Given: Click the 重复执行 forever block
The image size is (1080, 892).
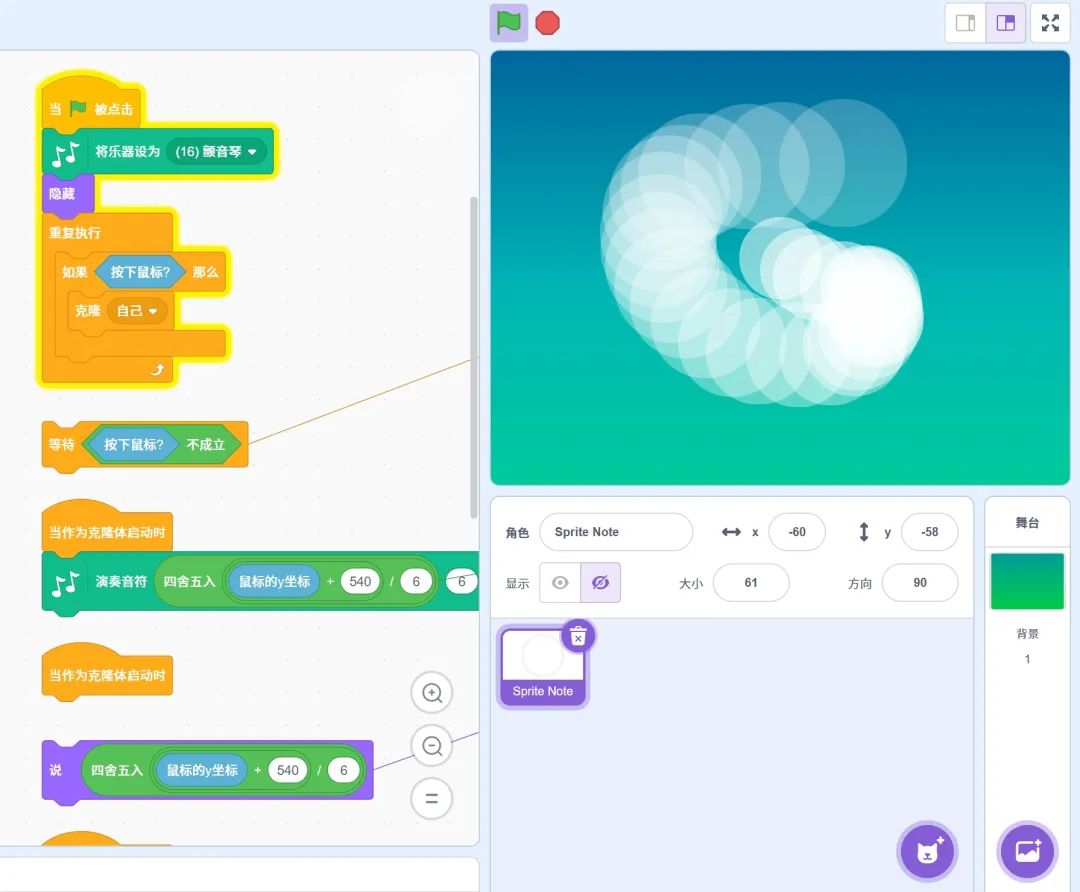Looking at the screenshot, I should click(x=75, y=233).
